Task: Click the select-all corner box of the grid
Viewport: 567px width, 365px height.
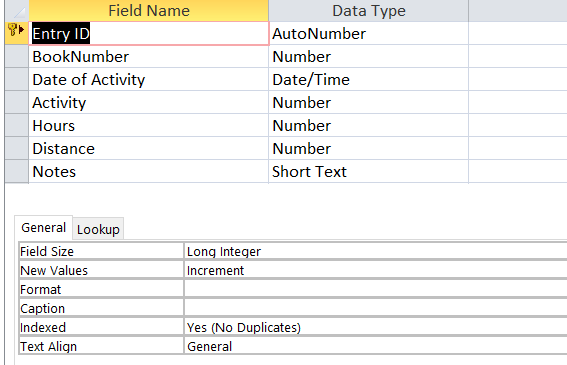Action: point(17,10)
